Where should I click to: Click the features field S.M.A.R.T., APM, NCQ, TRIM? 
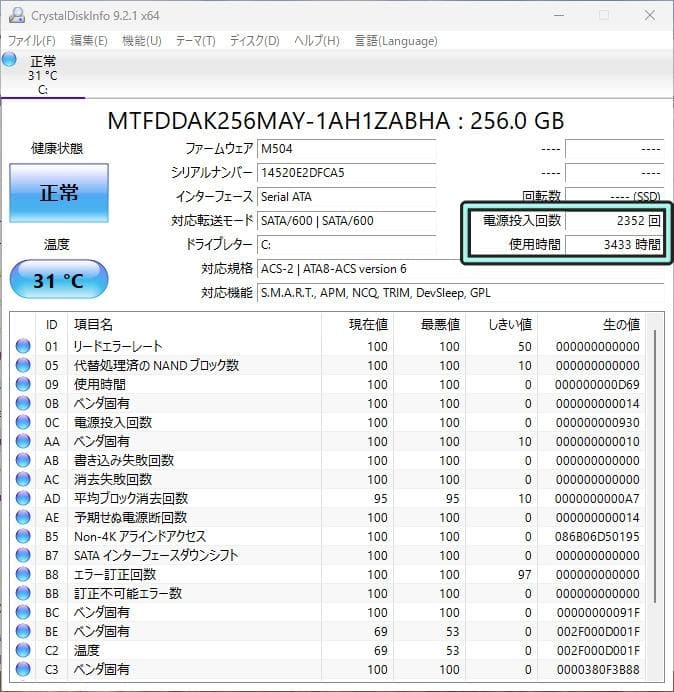point(460,293)
